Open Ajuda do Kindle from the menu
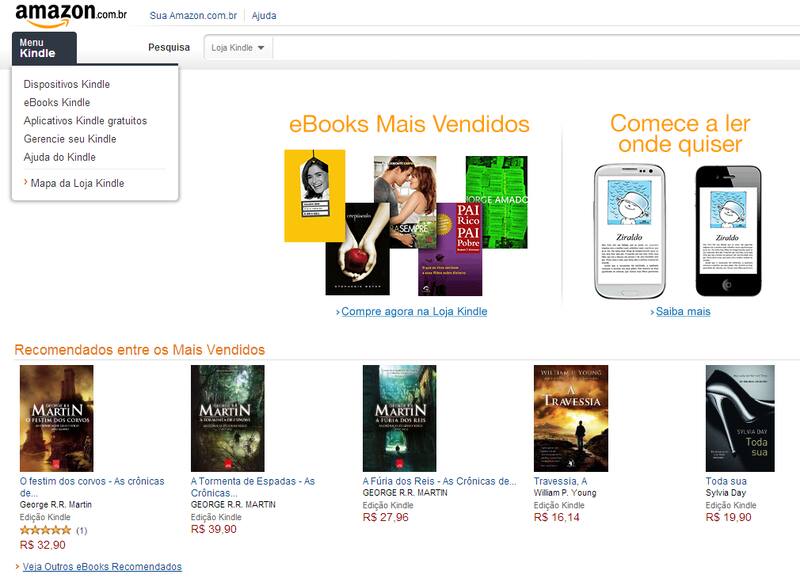This screenshot has height=578, width=800. (x=60, y=157)
